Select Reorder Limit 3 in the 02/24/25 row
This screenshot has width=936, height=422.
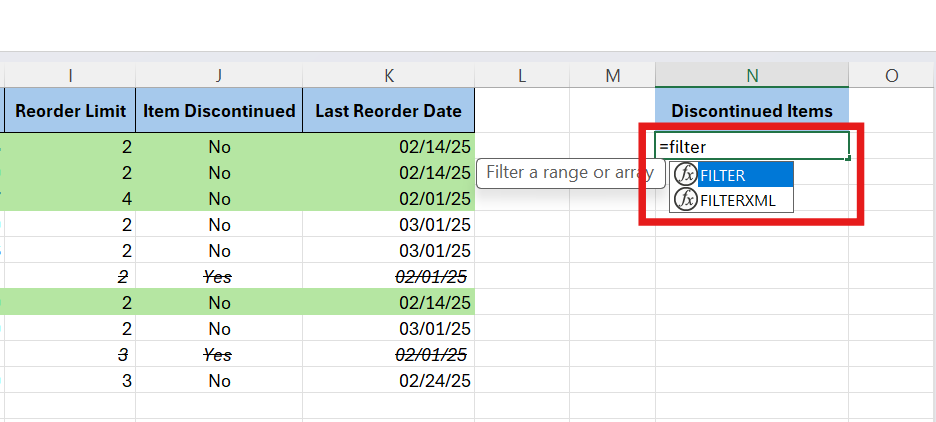point(70,380)
